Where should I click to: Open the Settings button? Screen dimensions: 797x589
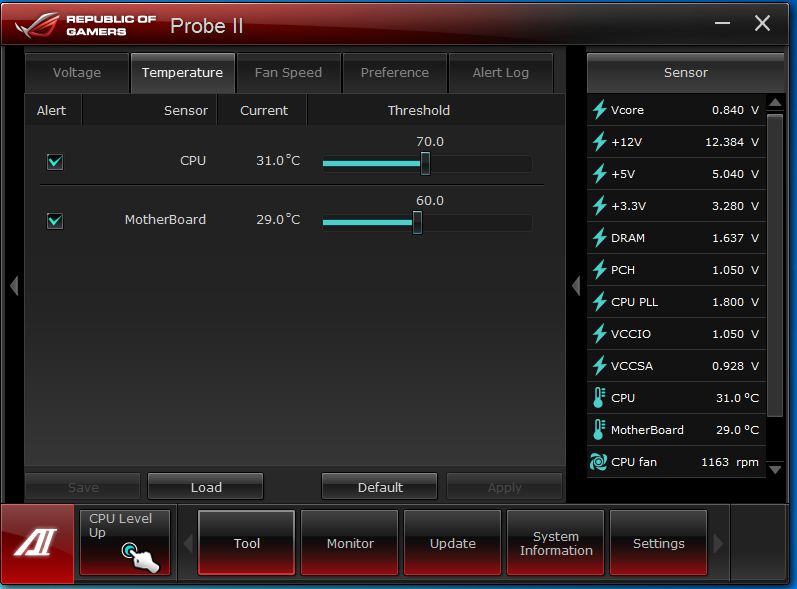(x=658, y=543)
